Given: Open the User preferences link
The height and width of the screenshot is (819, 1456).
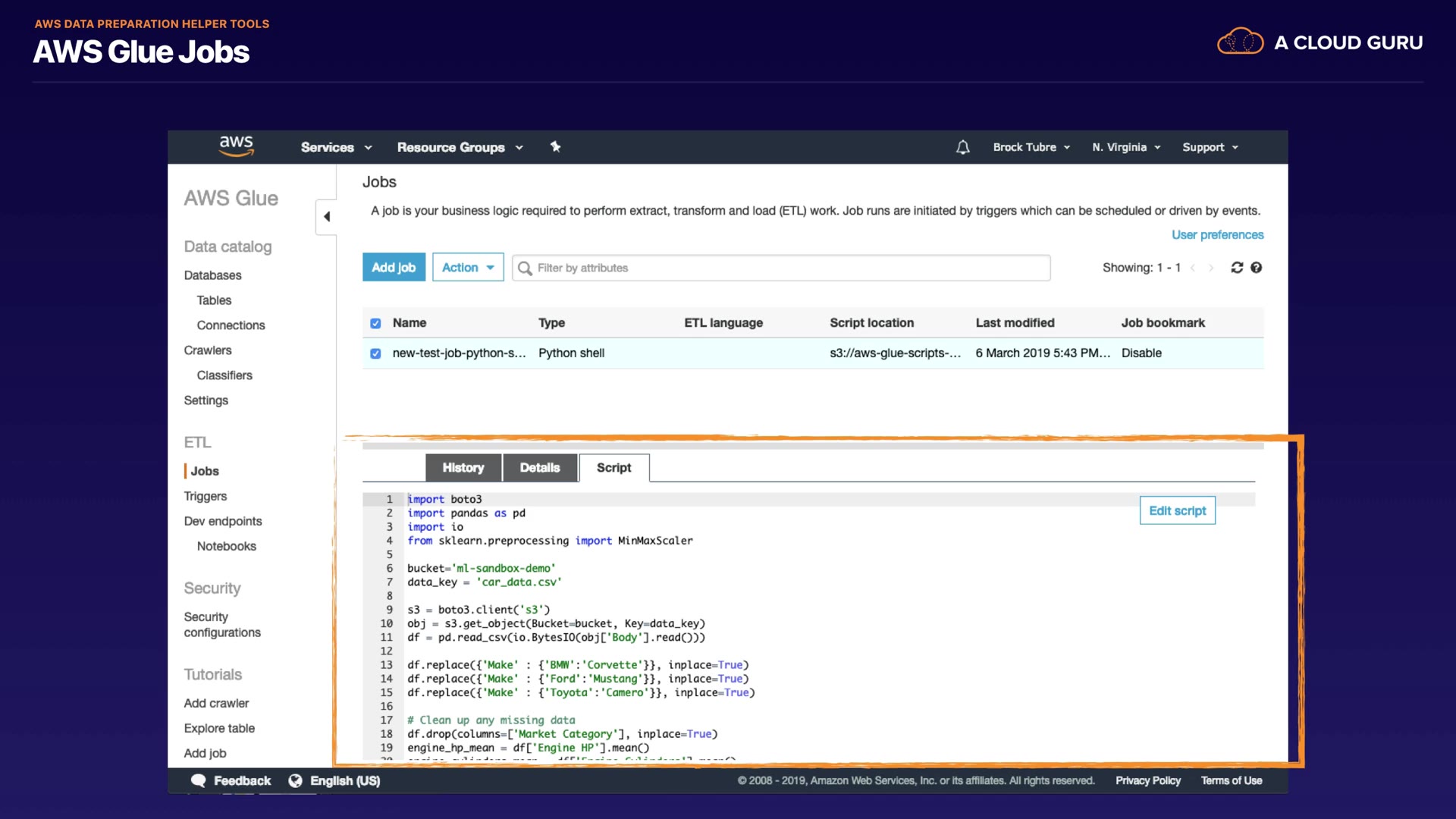Looking at the screenshot, I should 1217,235.
